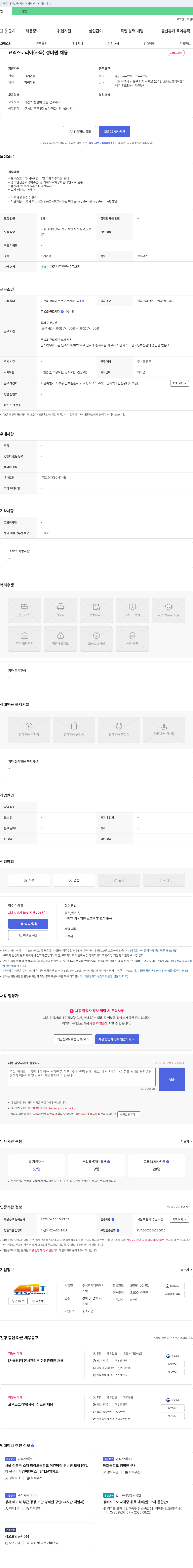Image resolution: width=193 pixels, height=1568 pixels.
Task: Click info icon beside 고용24 입사지원자 count
Action: [167, 1161]
